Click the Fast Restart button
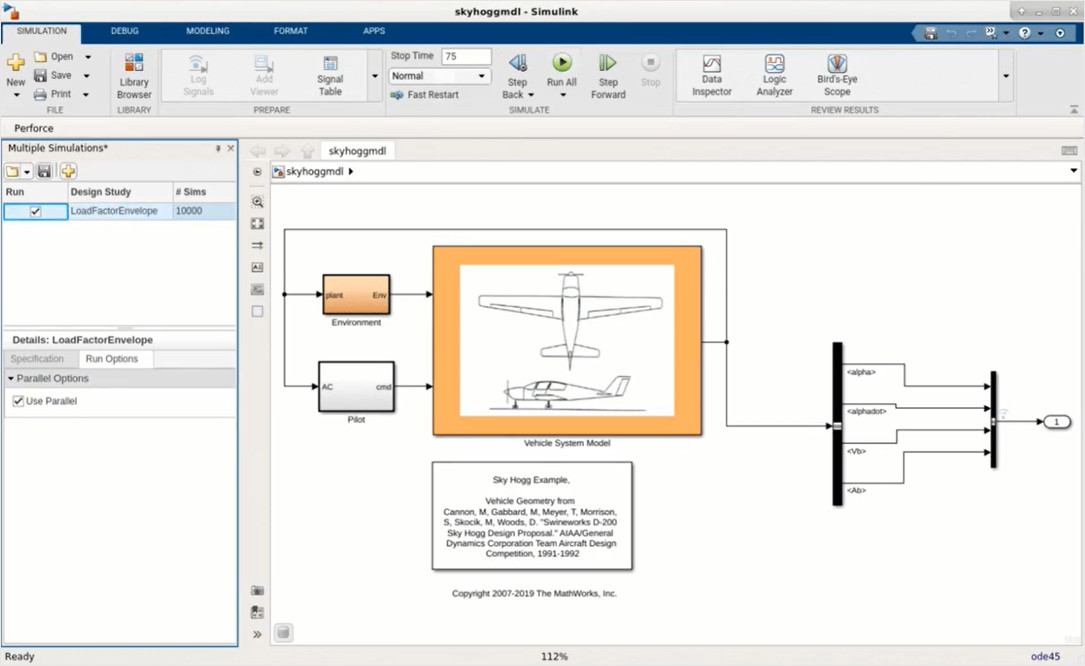Image resolution: width=1085 pixels, height=666 pixels. [425, 95]
